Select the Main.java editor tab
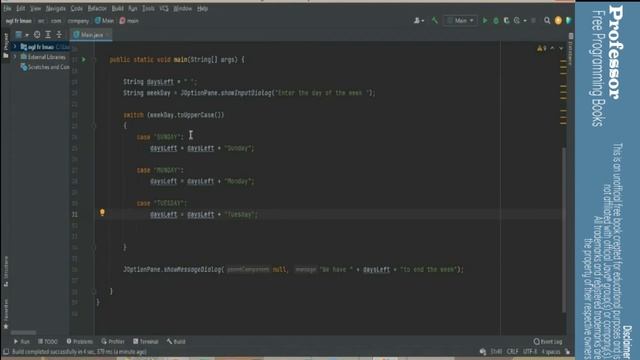This screenshot has width=640, height=360. coord(91,35)
